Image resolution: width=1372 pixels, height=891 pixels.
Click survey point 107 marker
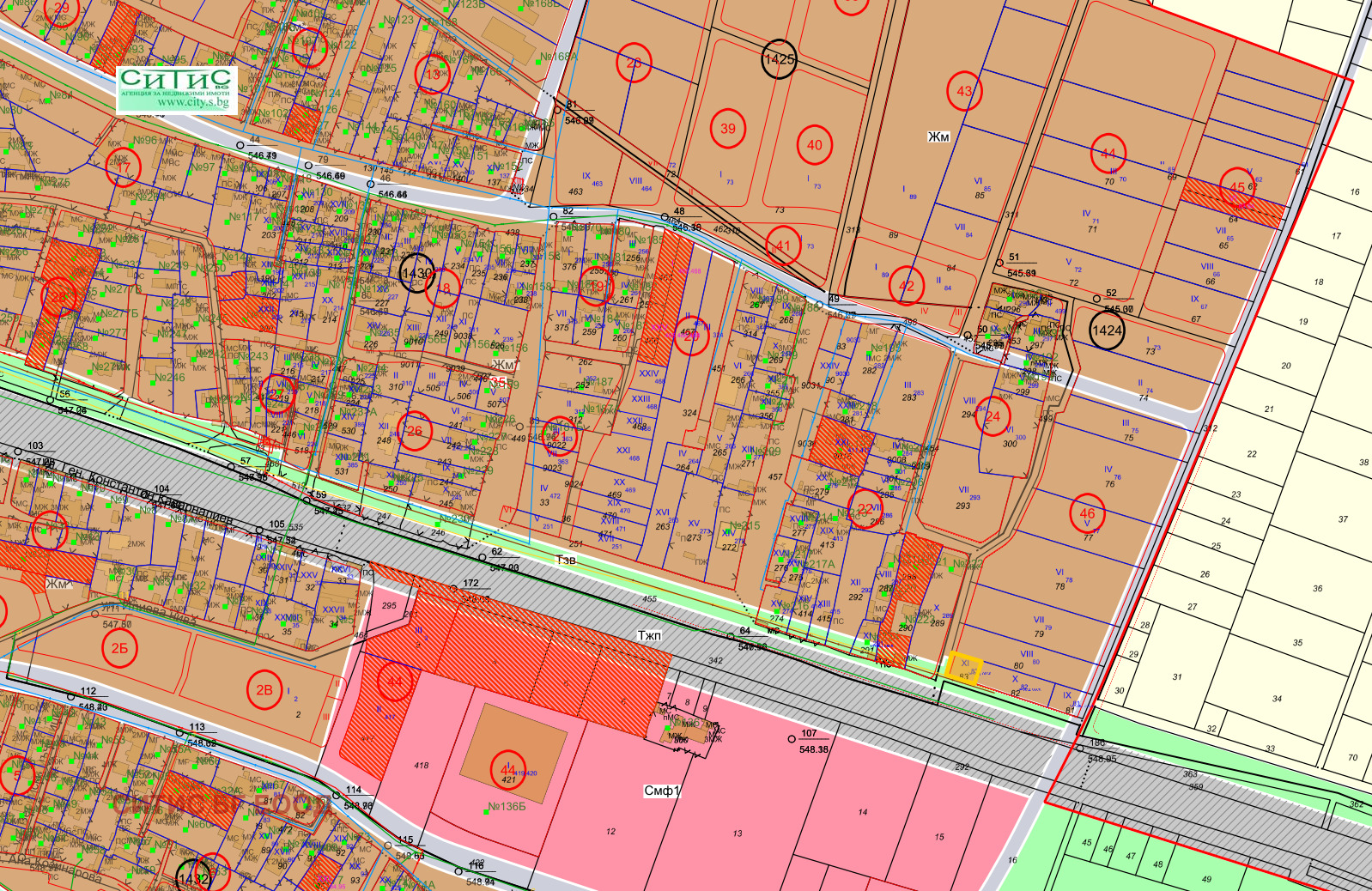[792, 738]
